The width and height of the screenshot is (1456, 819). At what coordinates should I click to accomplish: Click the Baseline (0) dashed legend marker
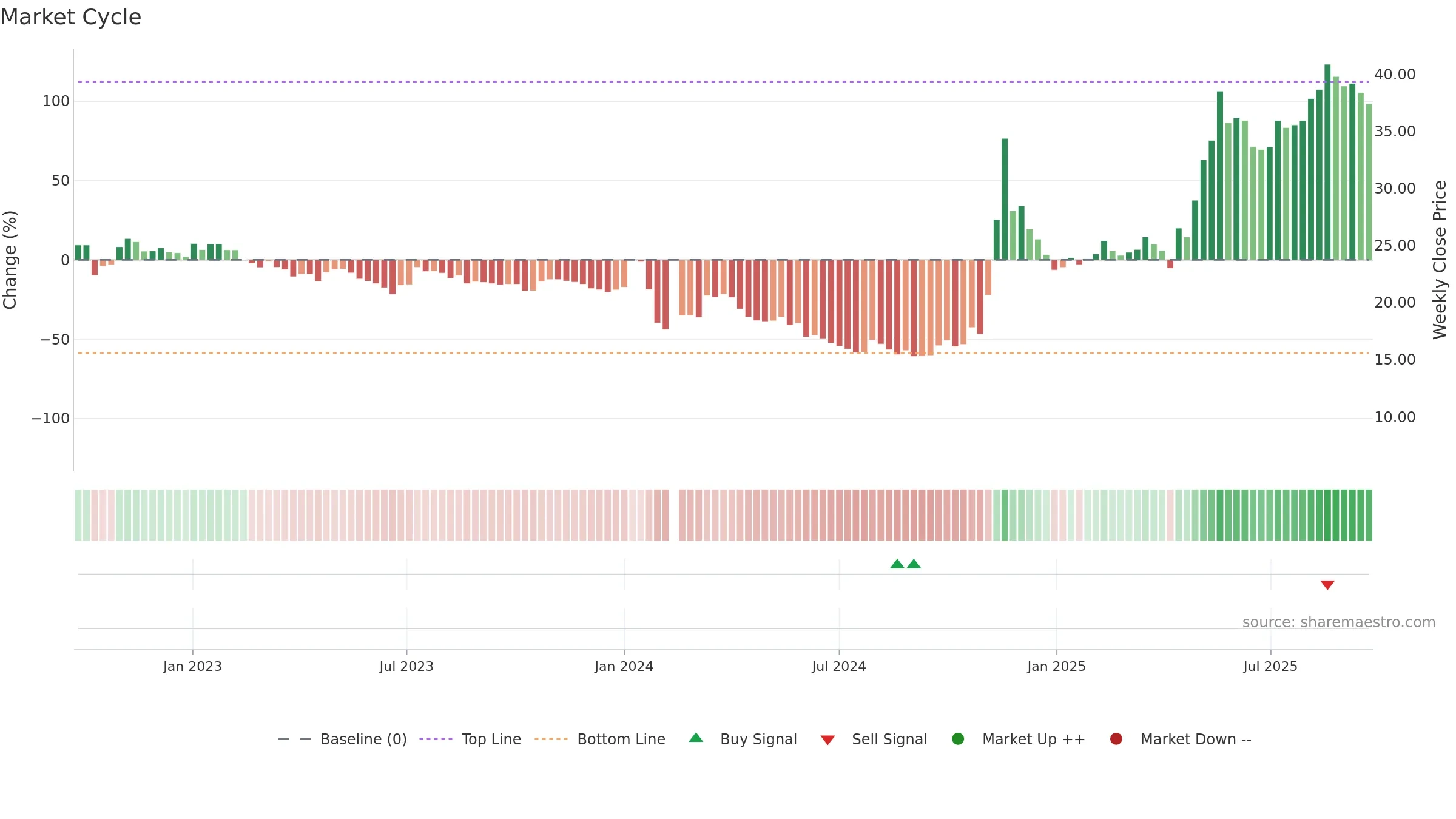(294, 739)
